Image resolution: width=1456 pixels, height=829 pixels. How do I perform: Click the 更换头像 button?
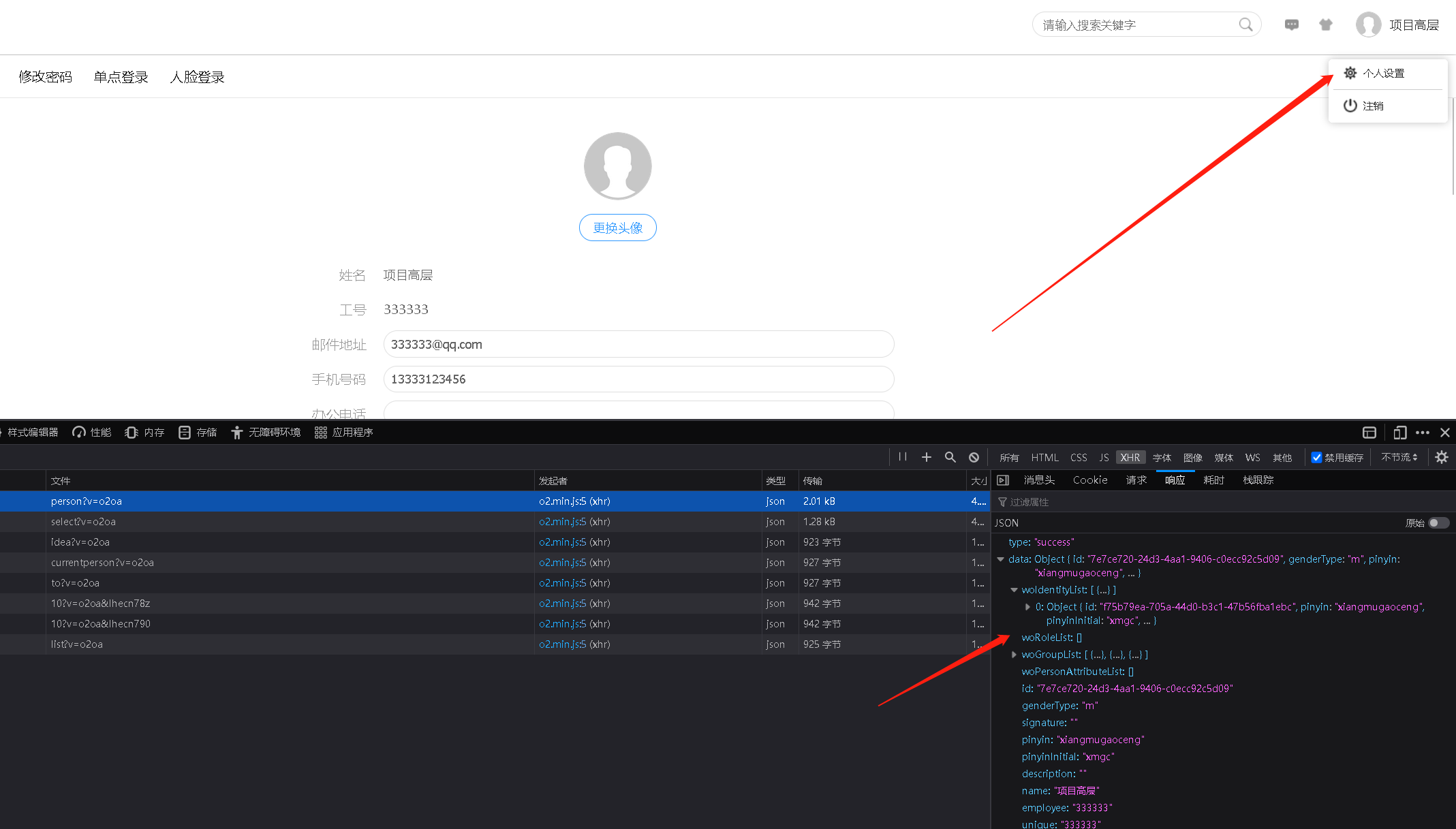pyautogui.click(x=617, y=228)
